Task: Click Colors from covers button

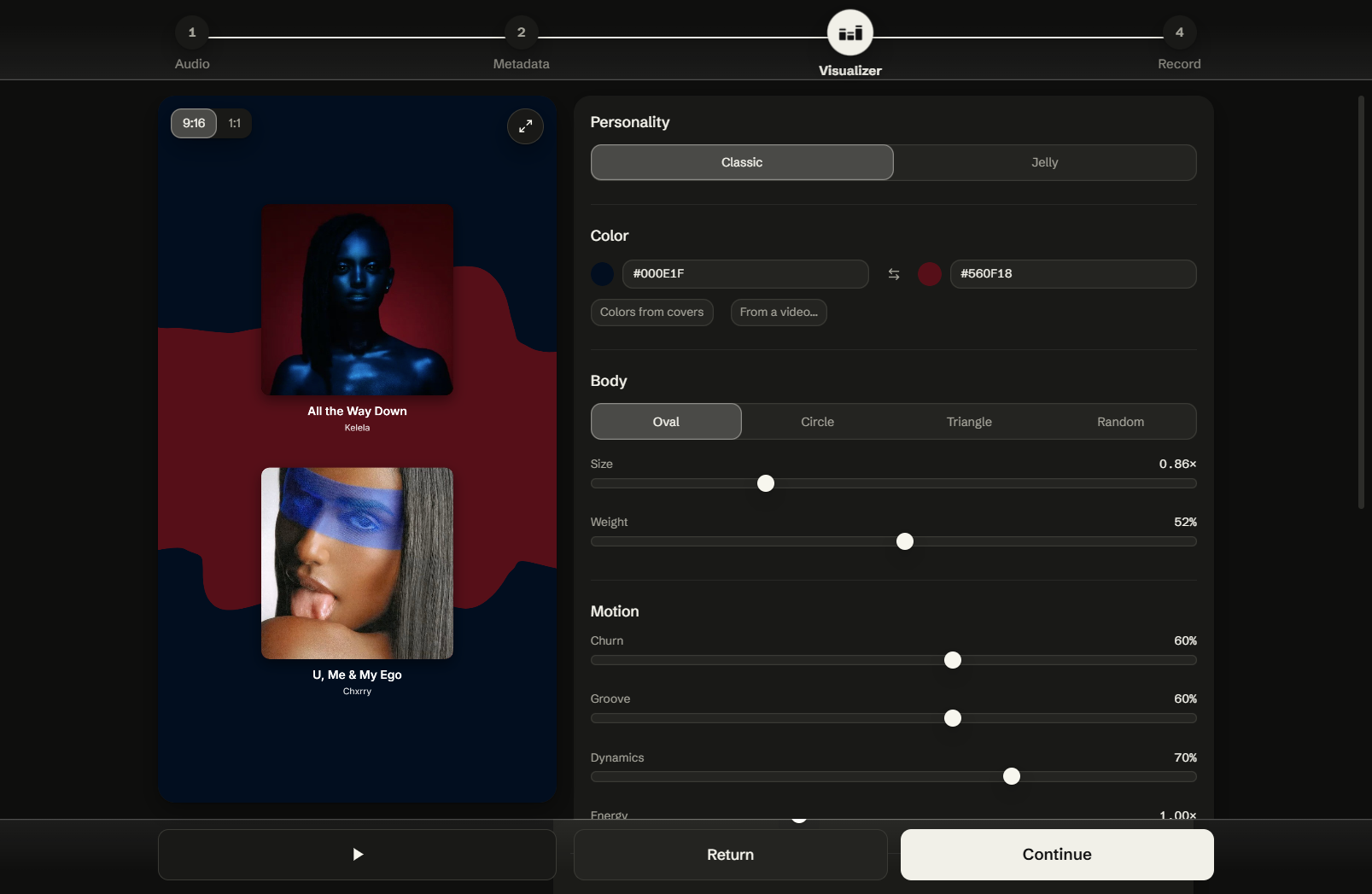Action: point(652,313)
